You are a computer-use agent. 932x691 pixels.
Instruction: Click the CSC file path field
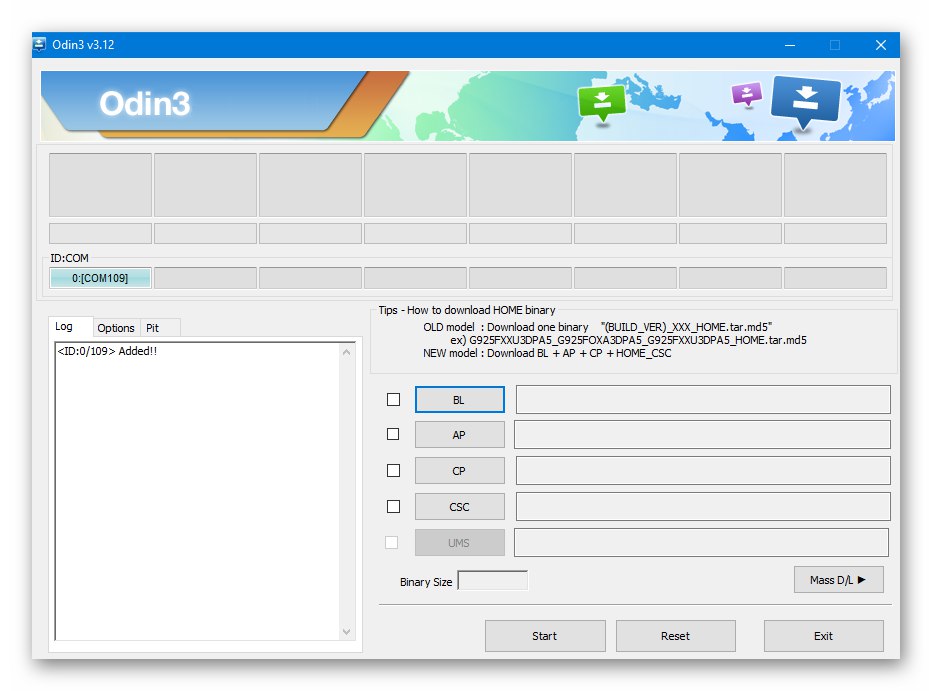(x=703, y=506)
